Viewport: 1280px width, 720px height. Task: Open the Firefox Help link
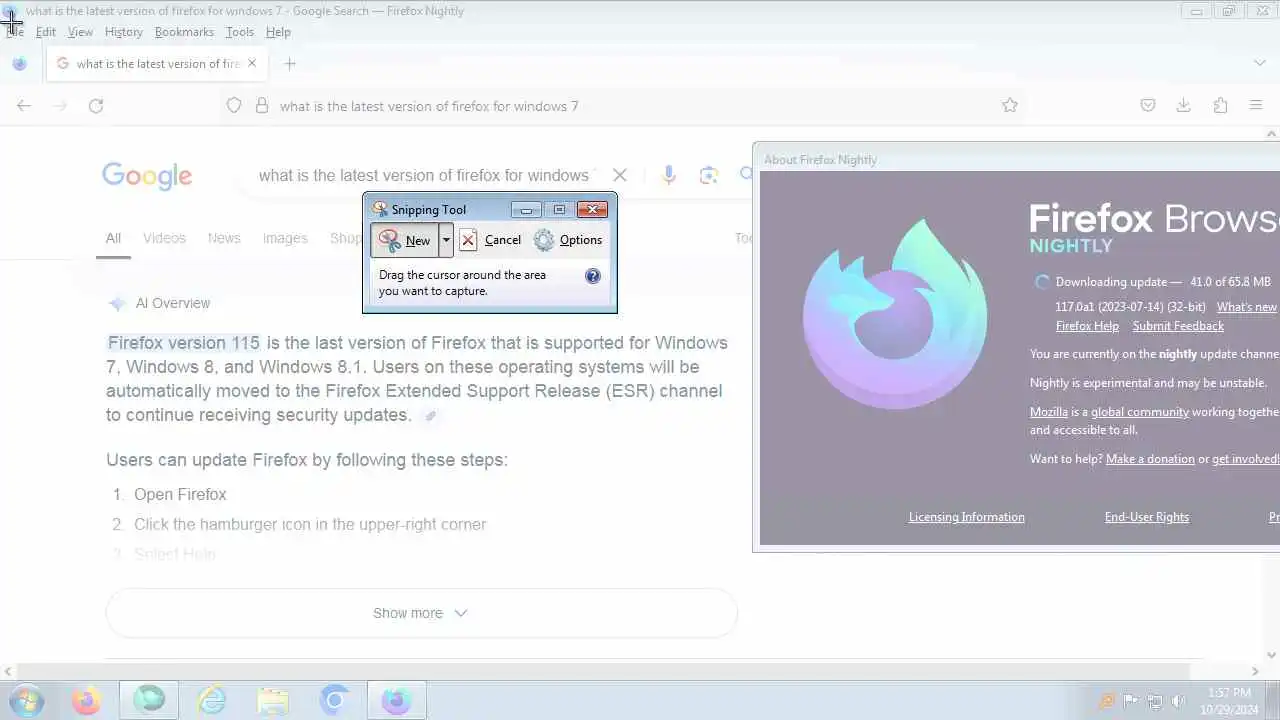(x=1087, y=326)
